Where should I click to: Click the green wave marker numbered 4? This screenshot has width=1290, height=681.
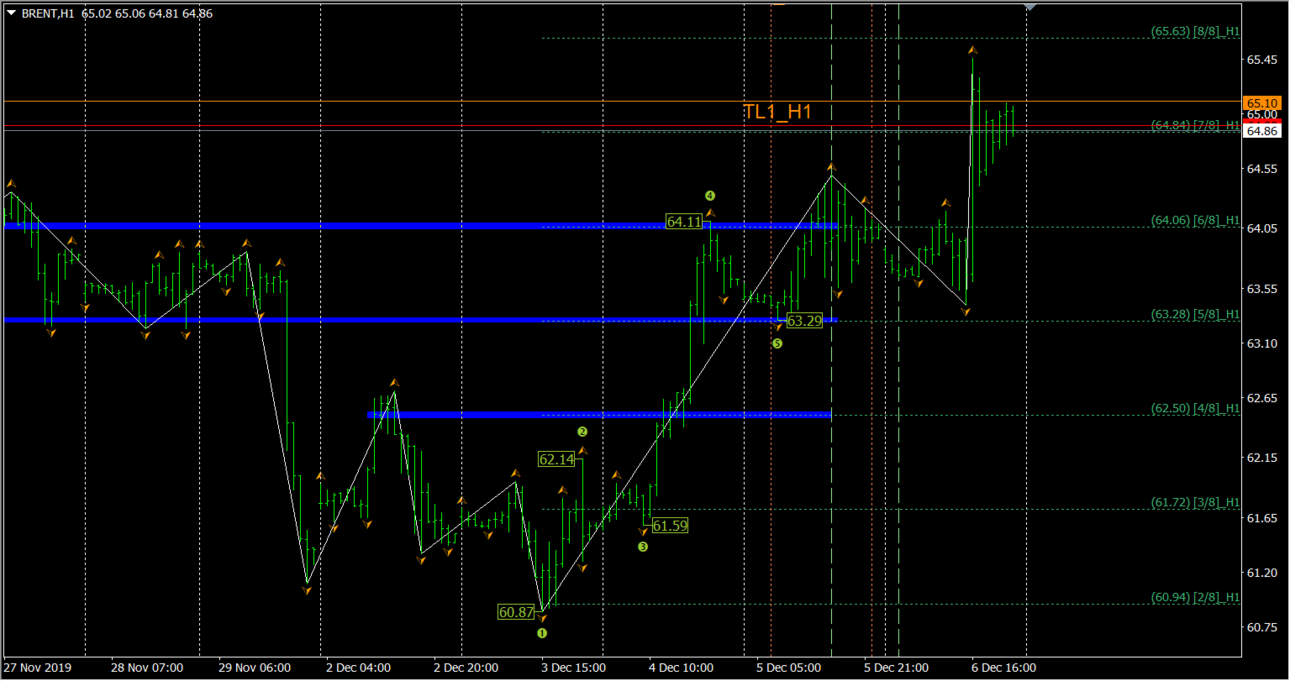[x=710, y=196]
